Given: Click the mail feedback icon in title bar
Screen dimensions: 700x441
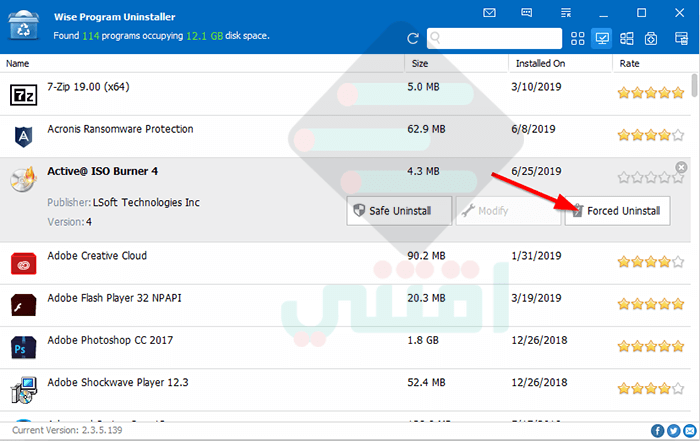Looking at the screenshot, I should (489, 12).
